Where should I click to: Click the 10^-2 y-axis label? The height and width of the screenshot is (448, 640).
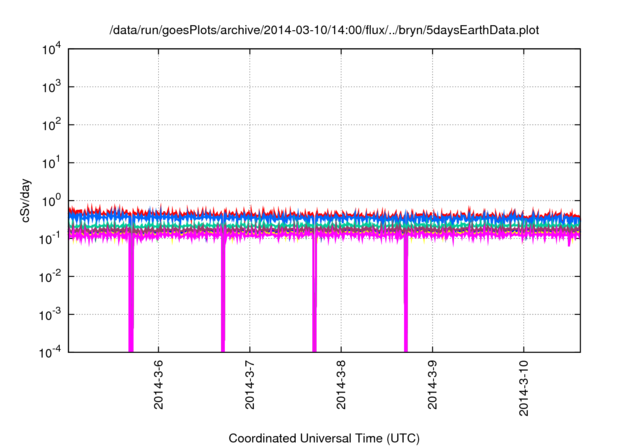[x=51, y=277]
